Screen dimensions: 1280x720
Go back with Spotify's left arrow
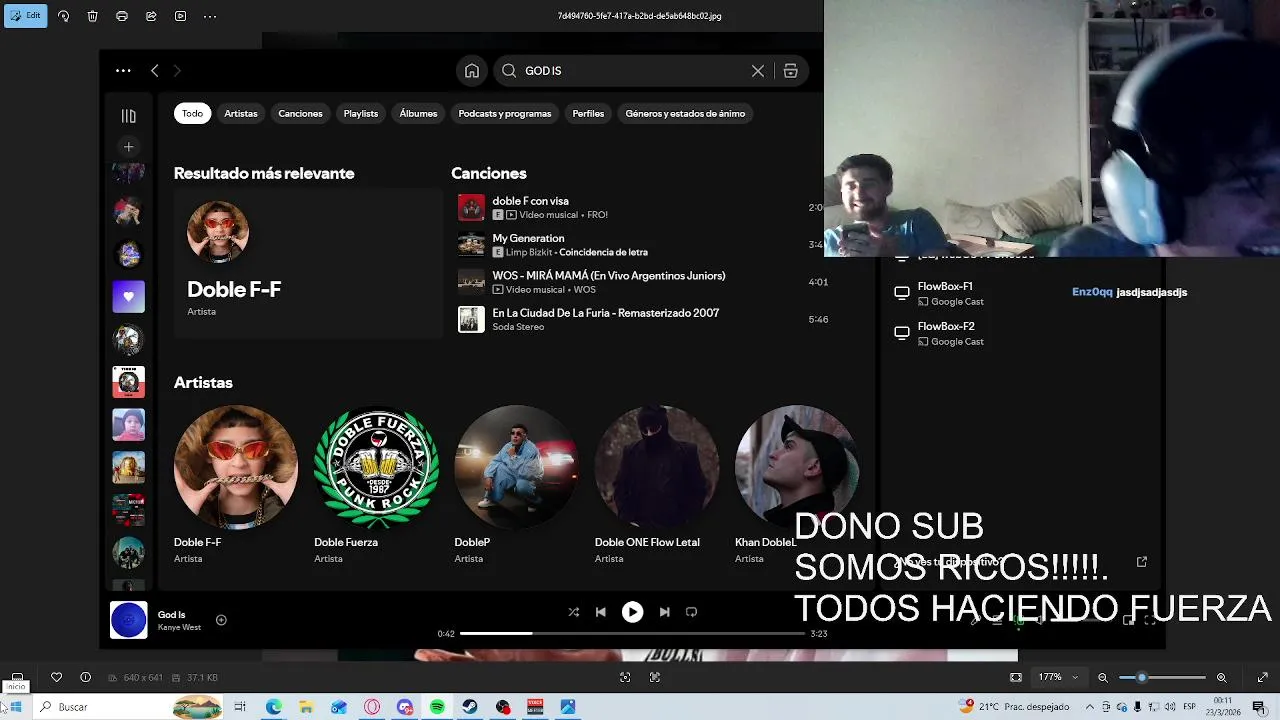(x=155, y=70)
